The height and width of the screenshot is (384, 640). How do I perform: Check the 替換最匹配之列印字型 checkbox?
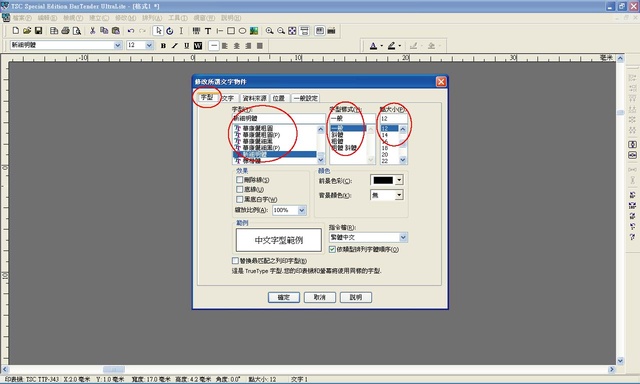click(x=235, y=260)
